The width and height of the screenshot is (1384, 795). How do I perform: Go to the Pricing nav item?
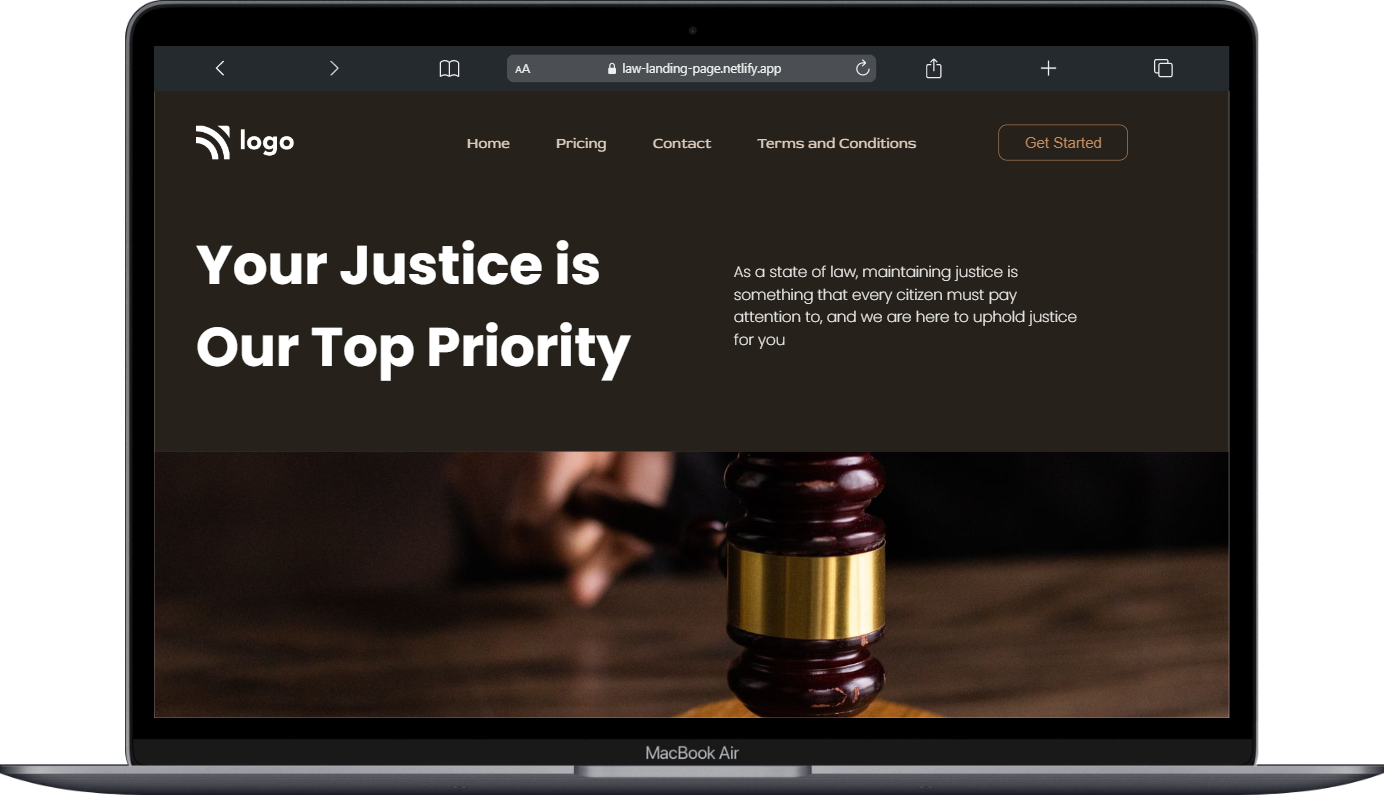point(581,143)
